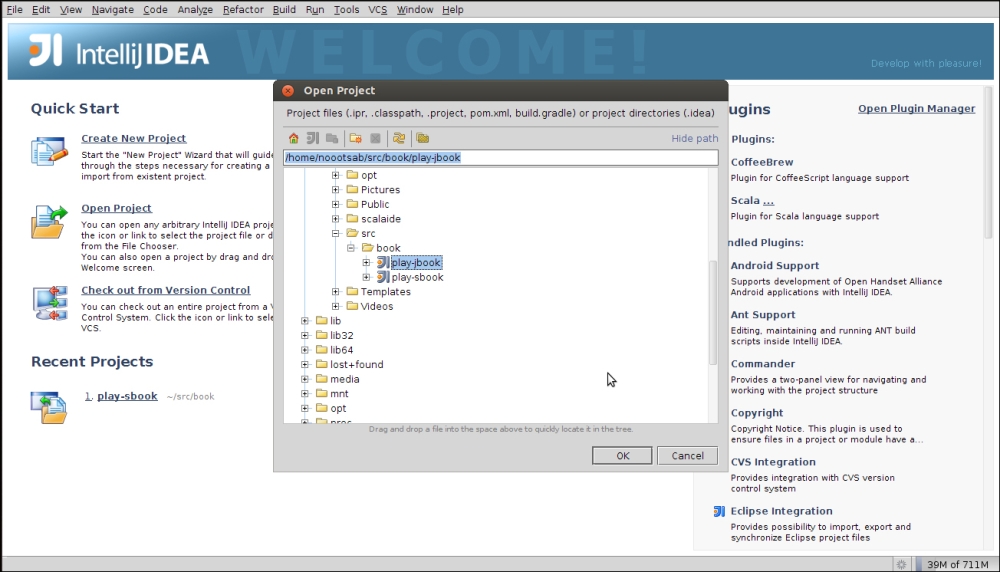This screenshot has width=1000, height=572.
Task: Select the play-jbook project icon
Action: 383,263
